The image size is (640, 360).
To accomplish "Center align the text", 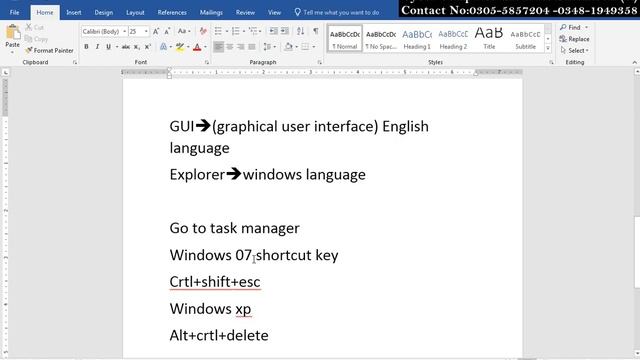I will (230, 47).
